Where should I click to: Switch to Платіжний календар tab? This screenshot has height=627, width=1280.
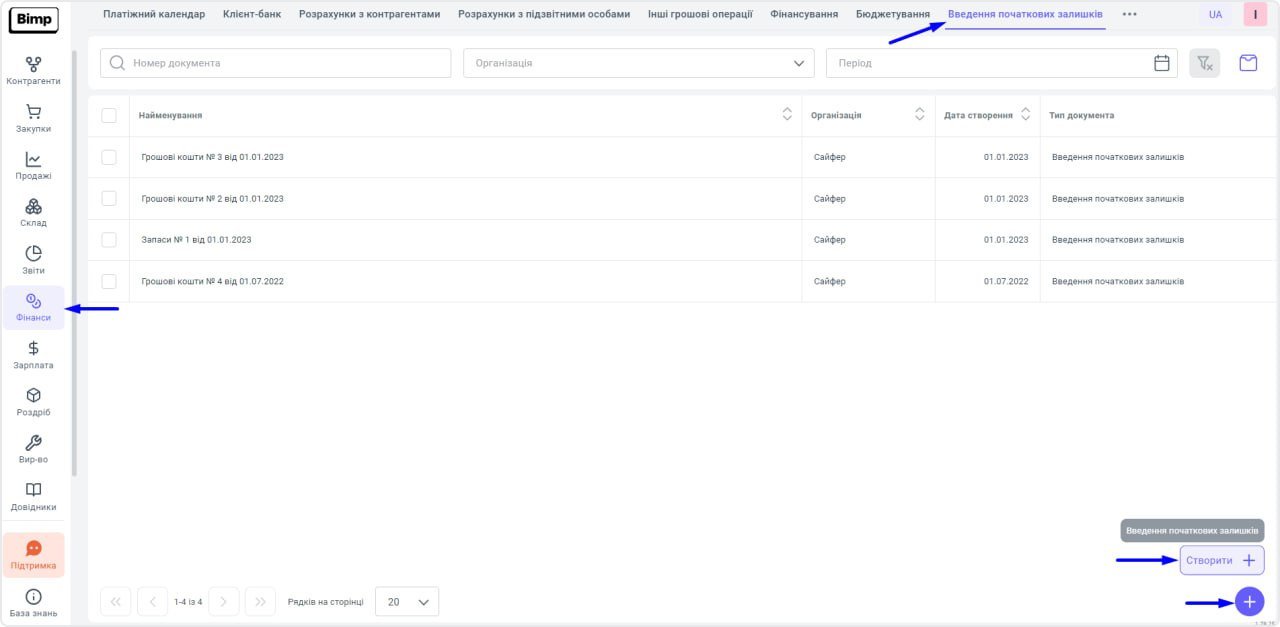[x=154, y=14]
